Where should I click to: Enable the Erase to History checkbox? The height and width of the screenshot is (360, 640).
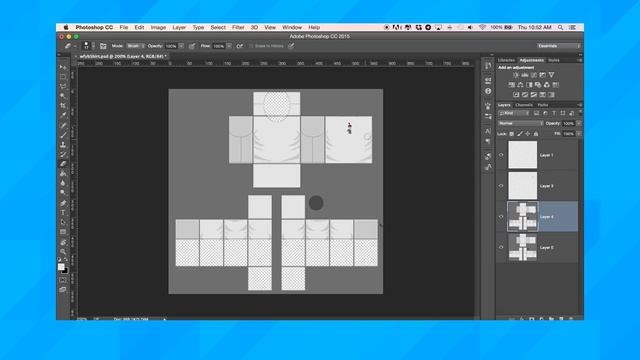(251, 46)
